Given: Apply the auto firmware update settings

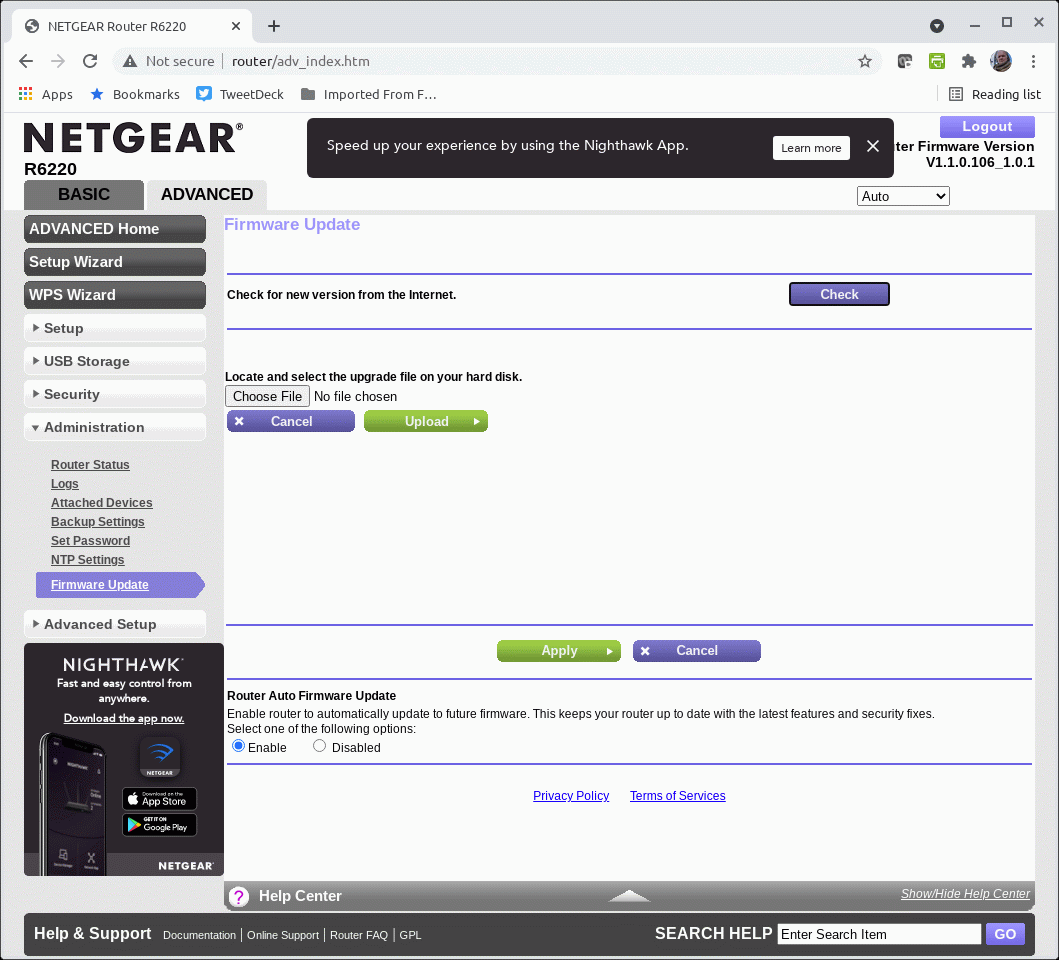Looking at the screenshot, I should 559,651.
